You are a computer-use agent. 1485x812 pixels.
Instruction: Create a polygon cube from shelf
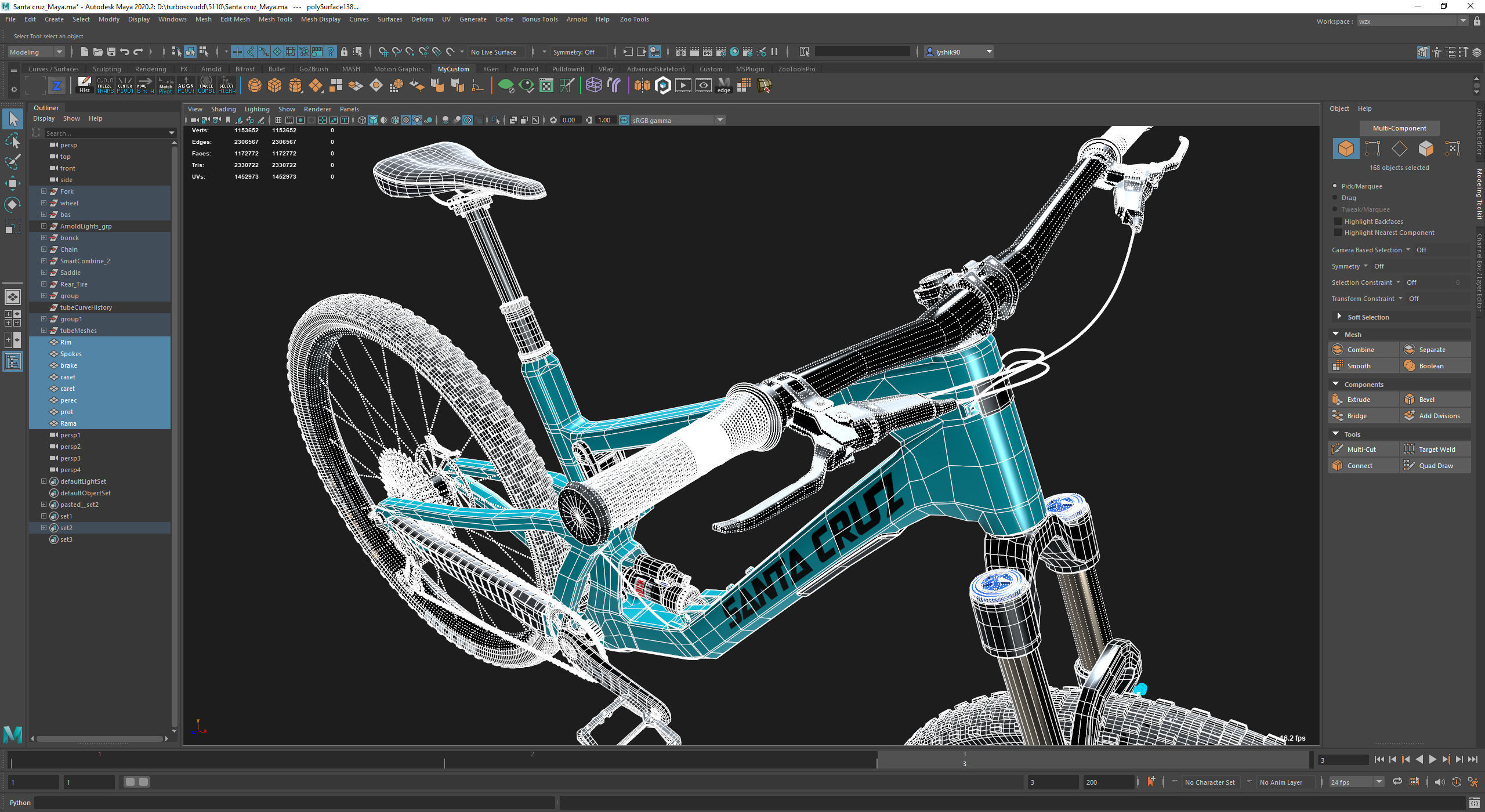[x=274, y=86]
